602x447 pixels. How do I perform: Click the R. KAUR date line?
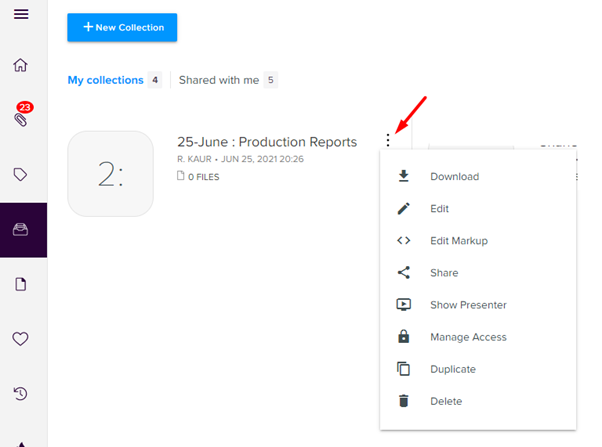point(240,159)
